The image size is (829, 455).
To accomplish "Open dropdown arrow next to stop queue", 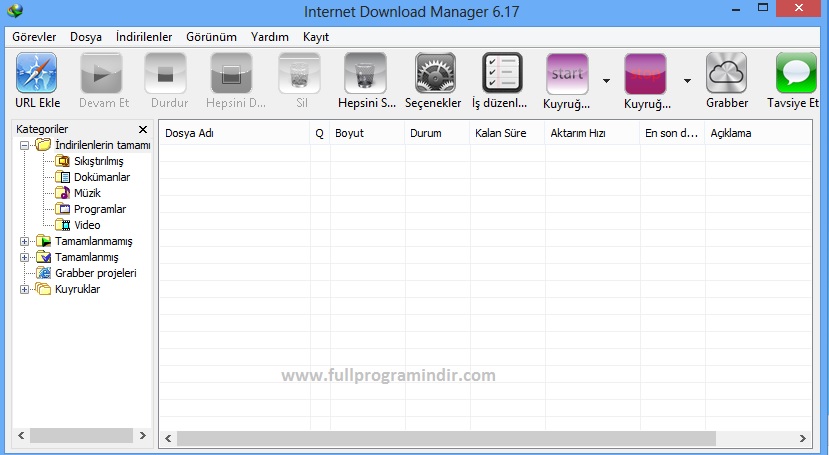I will pyautogui.click(x=687, y=81).
